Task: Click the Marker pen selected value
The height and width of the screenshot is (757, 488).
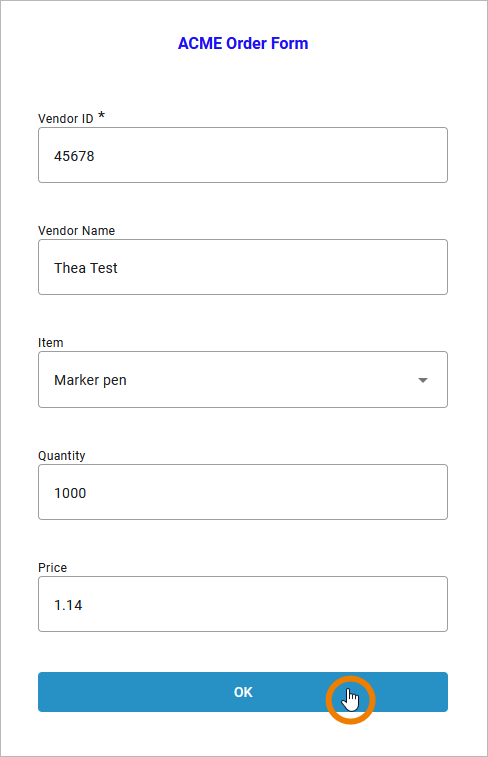Action: coord(90,380)
